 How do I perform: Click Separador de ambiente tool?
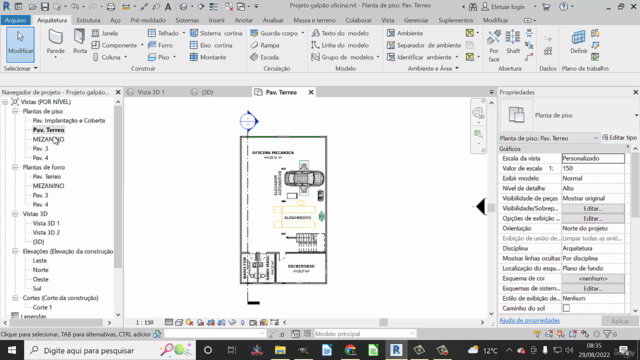pos(424,45)
